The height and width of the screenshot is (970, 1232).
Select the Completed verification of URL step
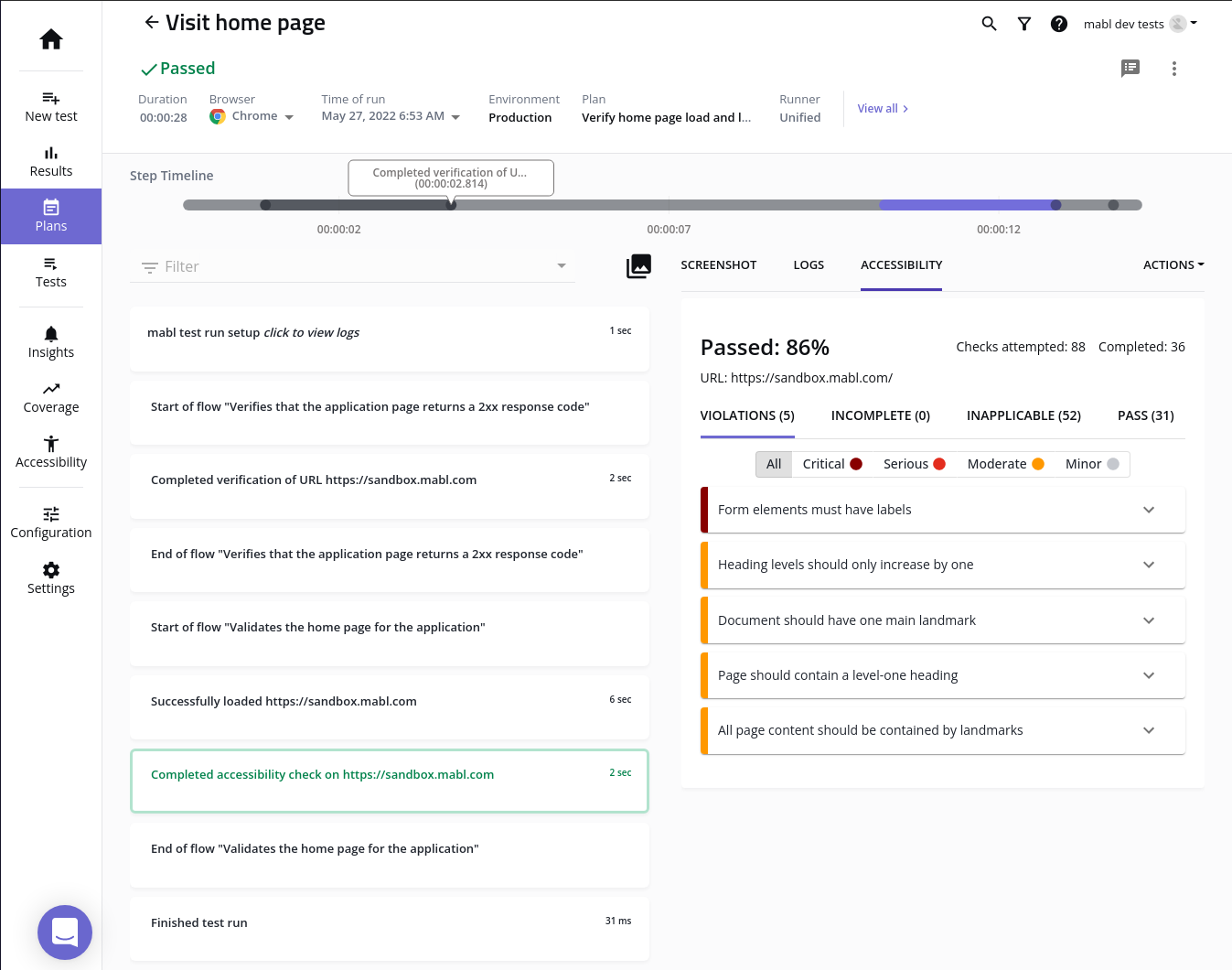point(390,486)
